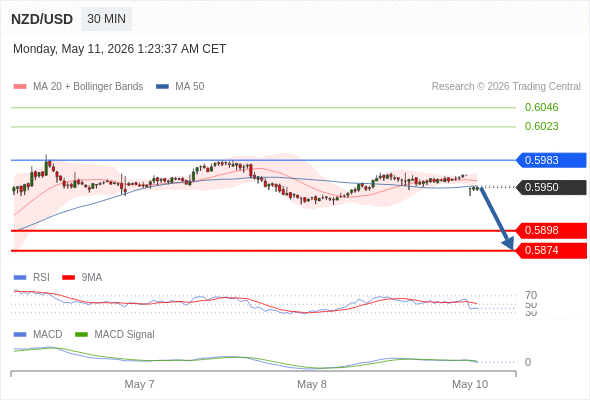Click the blue MA 50 legend swatch
Screen dimensions: 590x400
pos(162,87)
